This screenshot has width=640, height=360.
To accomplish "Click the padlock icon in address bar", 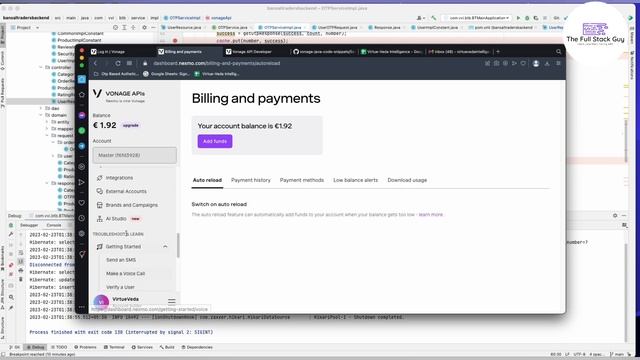I will point(145,64).
